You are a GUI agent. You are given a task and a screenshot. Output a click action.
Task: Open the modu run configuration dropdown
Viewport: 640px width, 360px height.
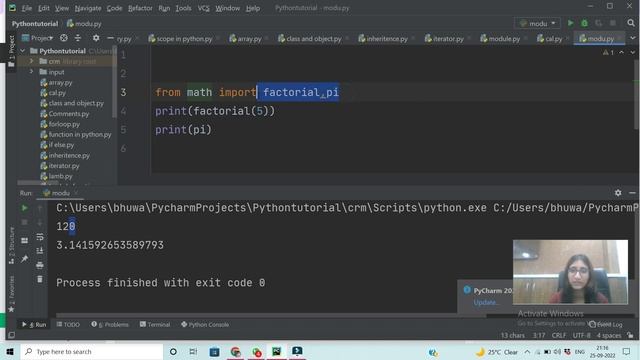click(537, 23)
